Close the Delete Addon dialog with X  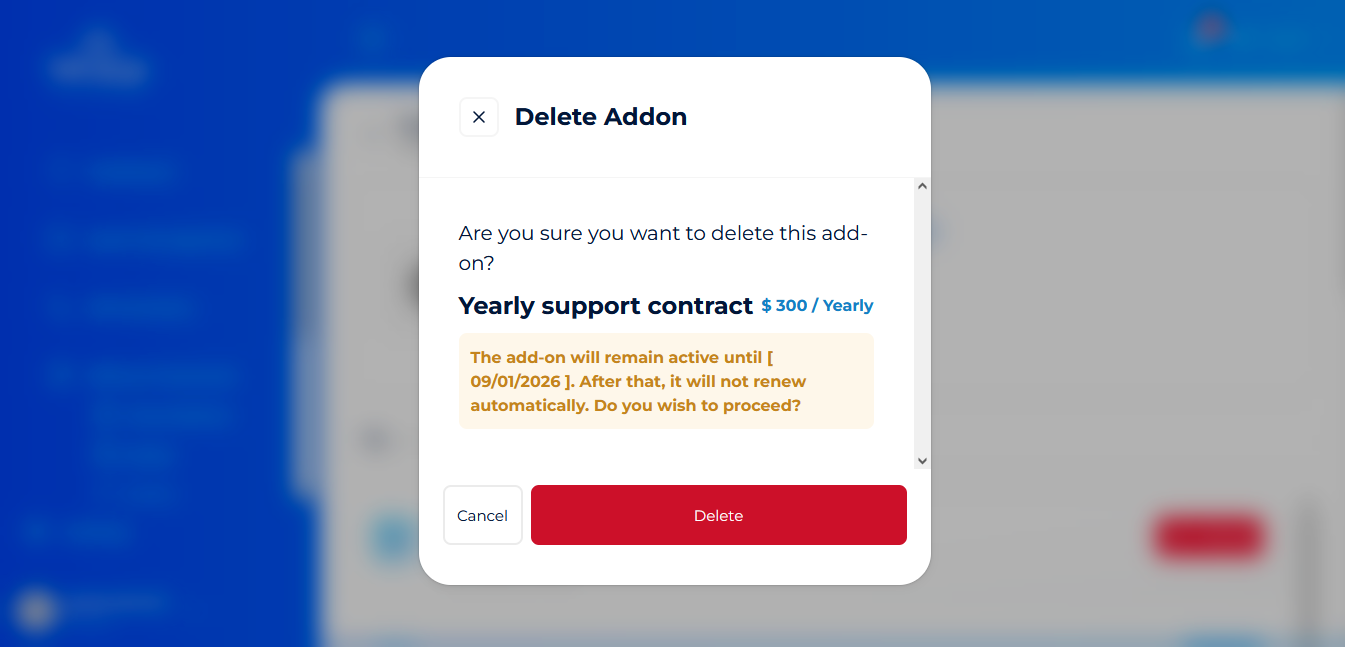479,117
